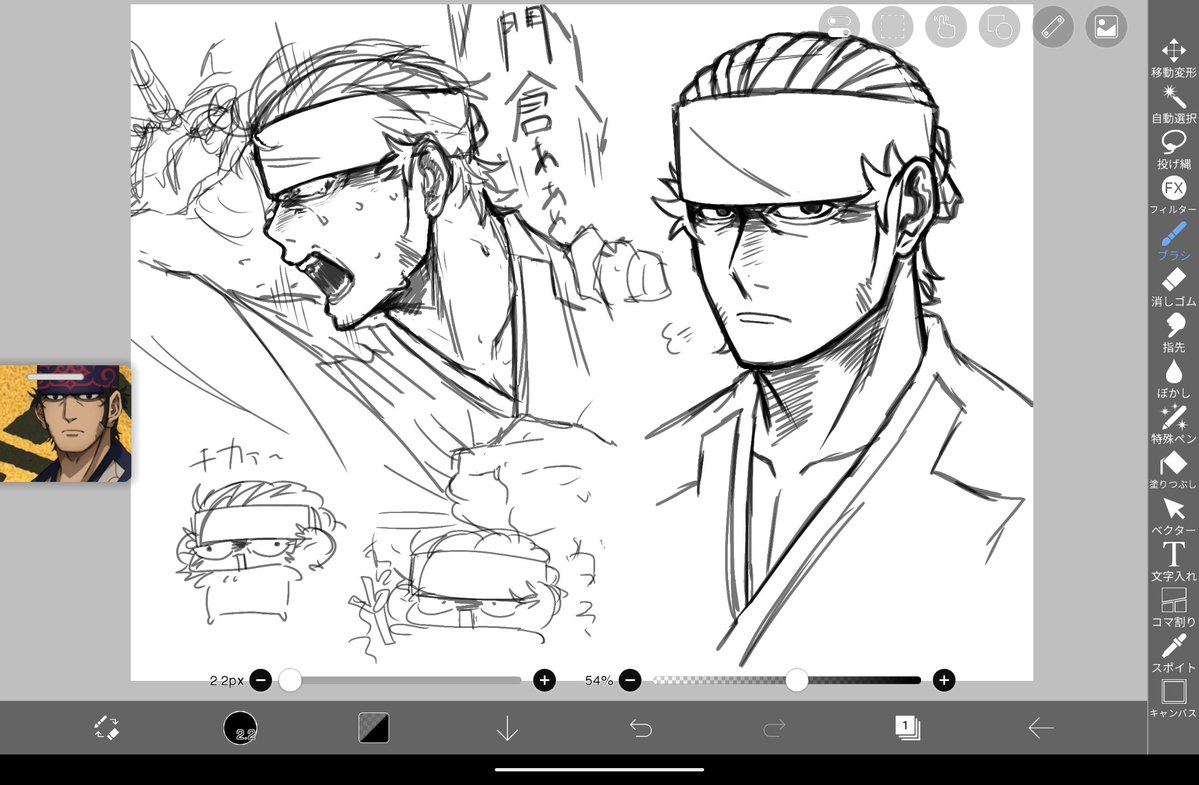The width and height of the screenshot is (1199, 785).
Task: Open the layers panel showing 1
Action: click(908, 728)
